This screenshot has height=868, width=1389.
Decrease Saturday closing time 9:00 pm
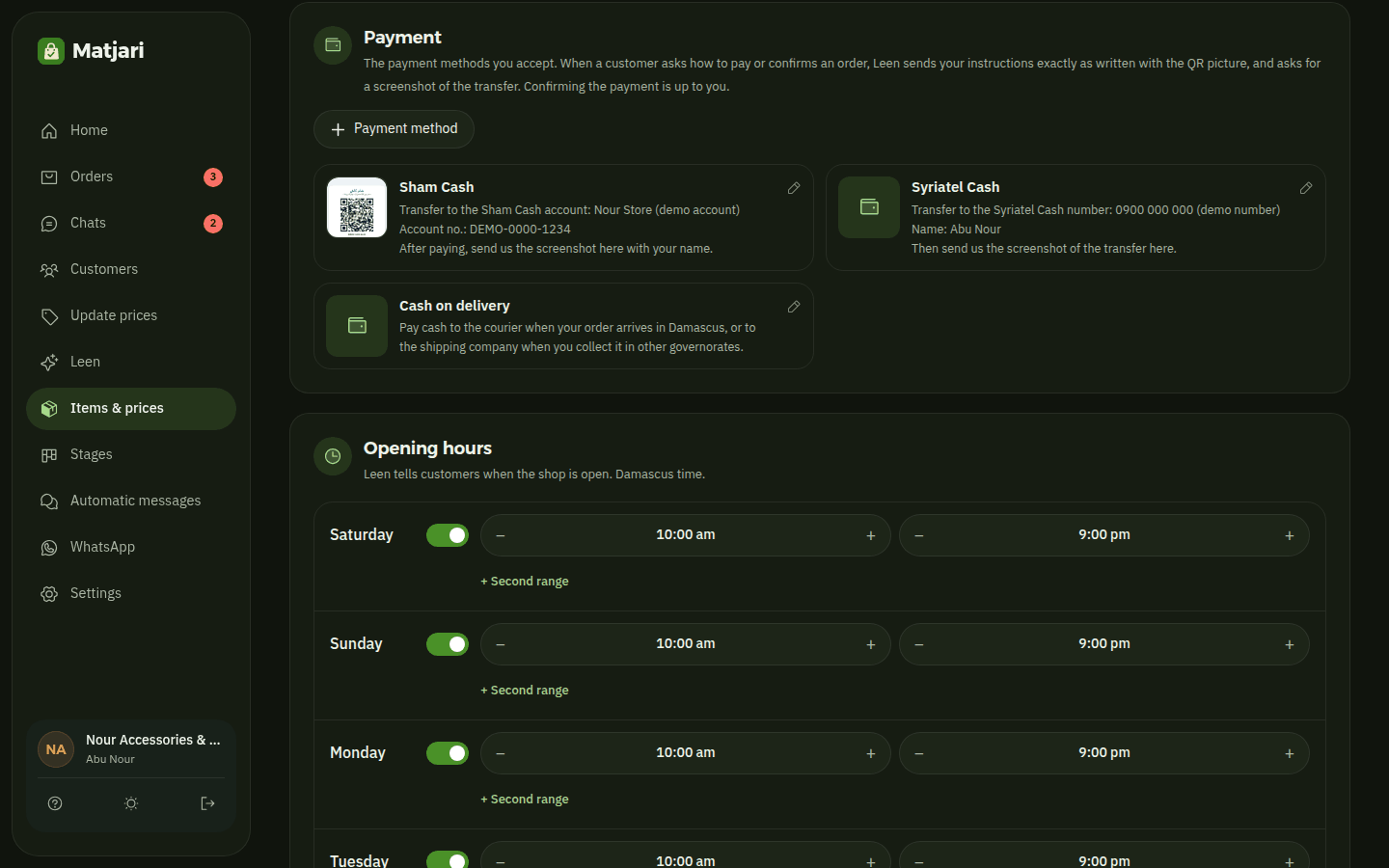[919, 535]
